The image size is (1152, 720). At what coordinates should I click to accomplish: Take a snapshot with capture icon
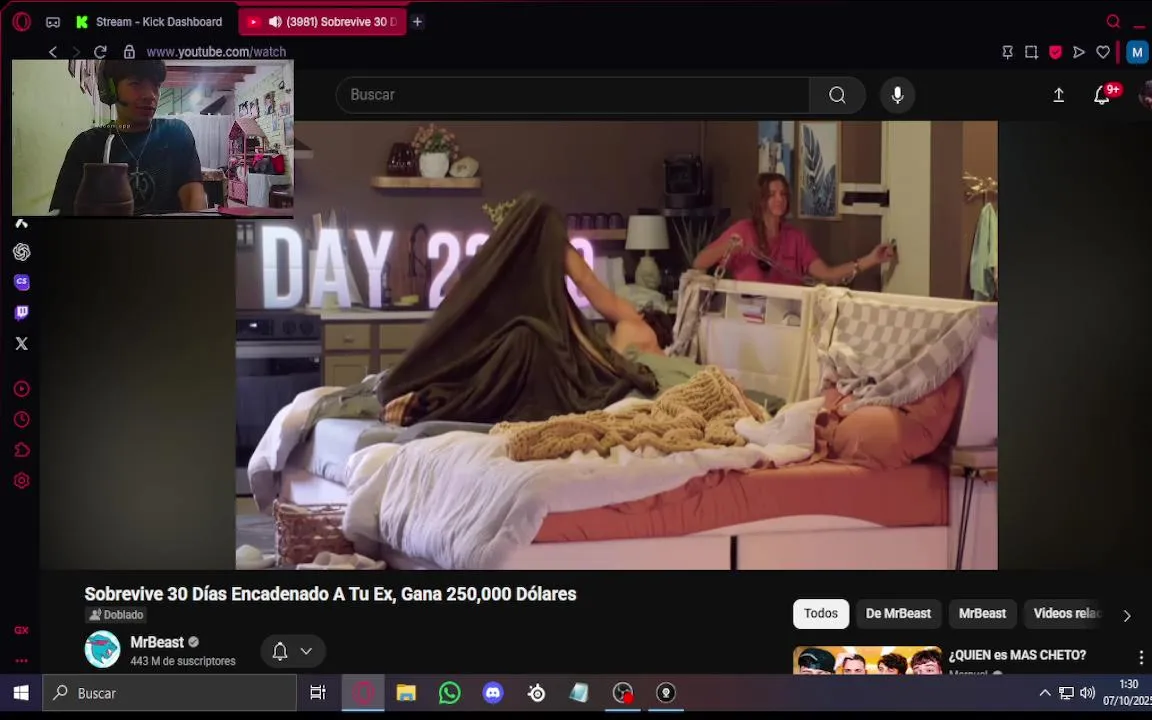(x=1032, y=52)
